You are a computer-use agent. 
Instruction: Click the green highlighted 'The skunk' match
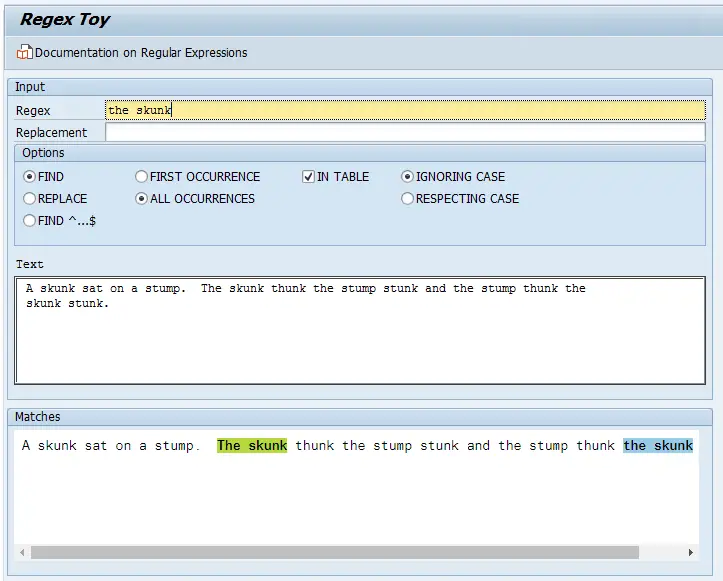[x=252, y=446]
